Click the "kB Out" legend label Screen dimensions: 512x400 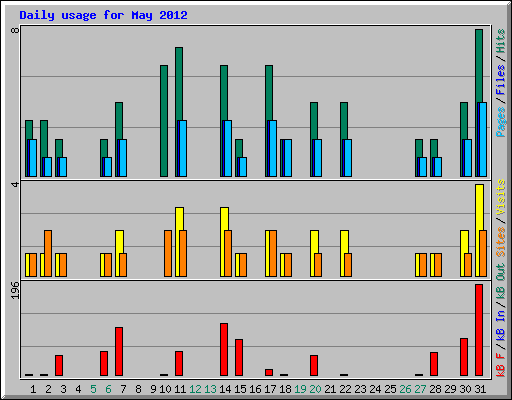pos(501,282)
